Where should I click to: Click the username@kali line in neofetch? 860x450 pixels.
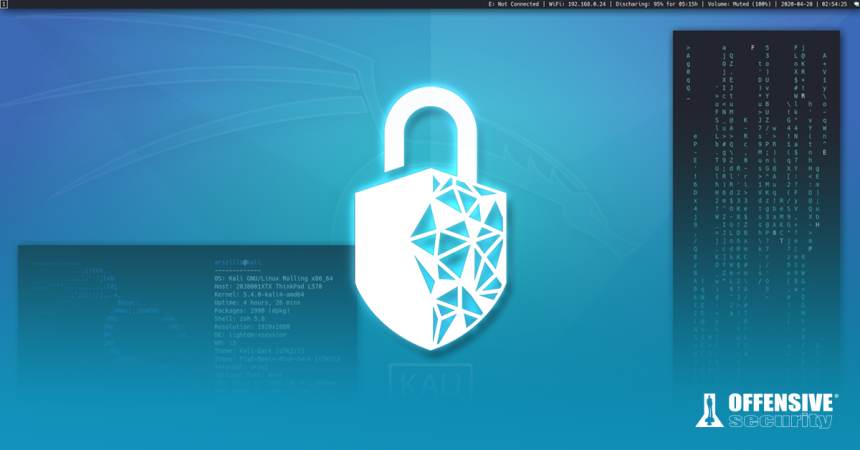[x=236, y=262]
